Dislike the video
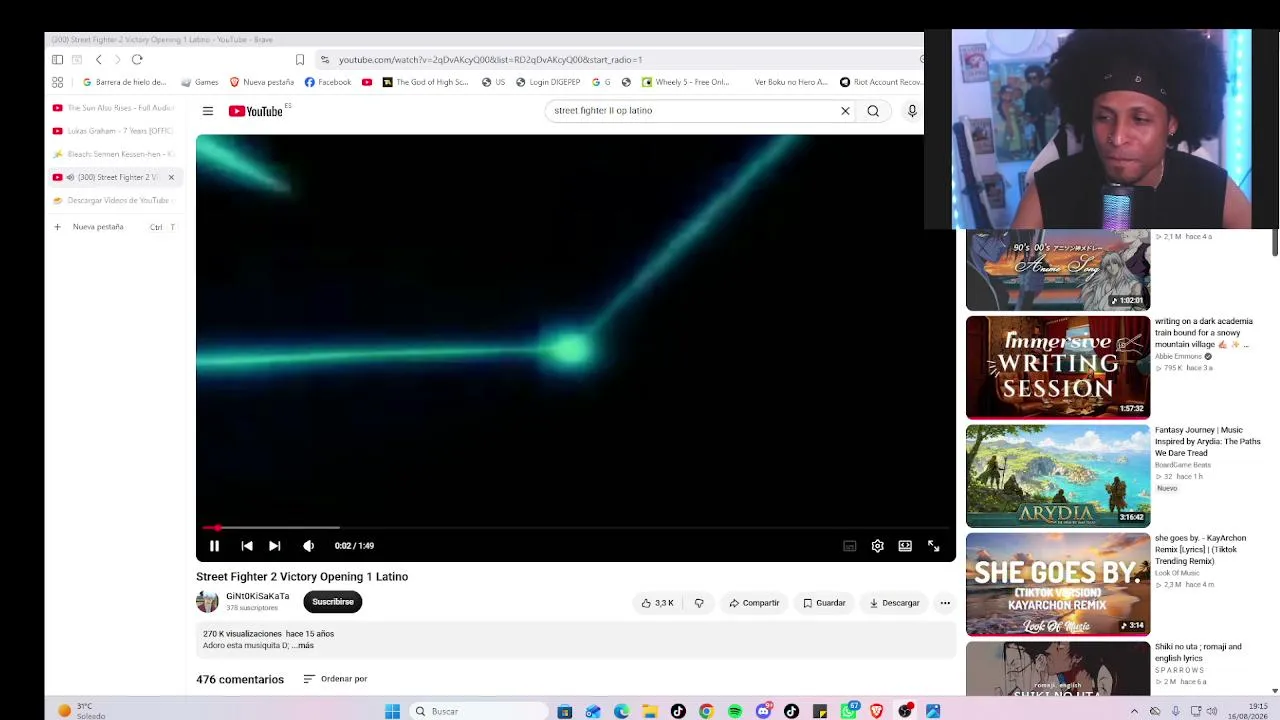The image size is (1280, 720). pos(699,603)
